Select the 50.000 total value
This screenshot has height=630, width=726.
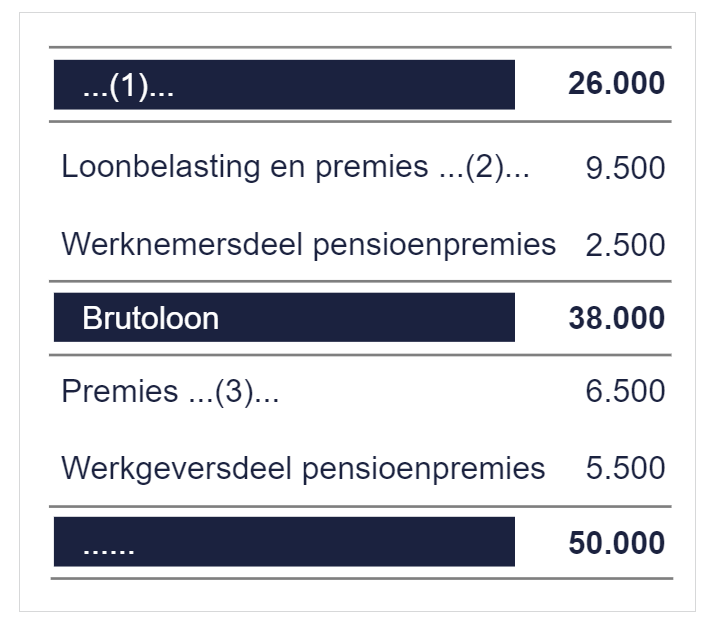click(617, 543)
